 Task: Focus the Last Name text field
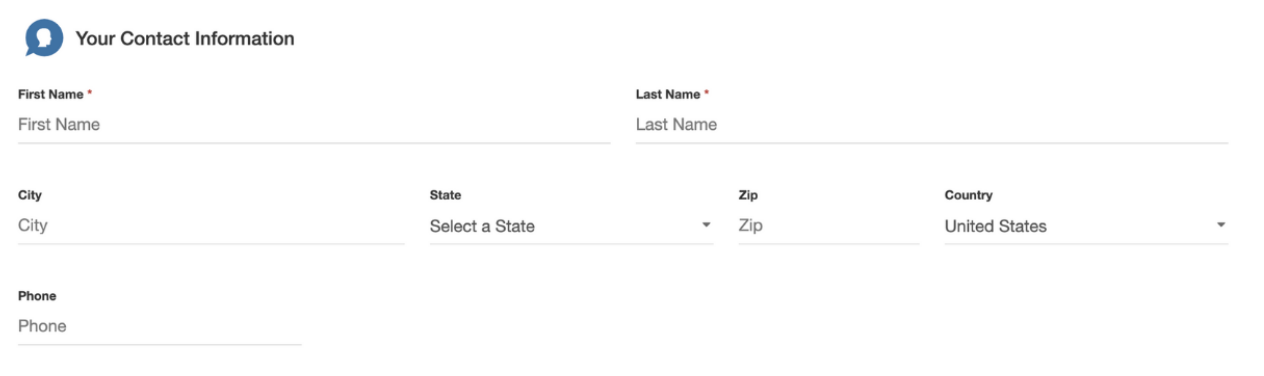[x=932, y=125]
